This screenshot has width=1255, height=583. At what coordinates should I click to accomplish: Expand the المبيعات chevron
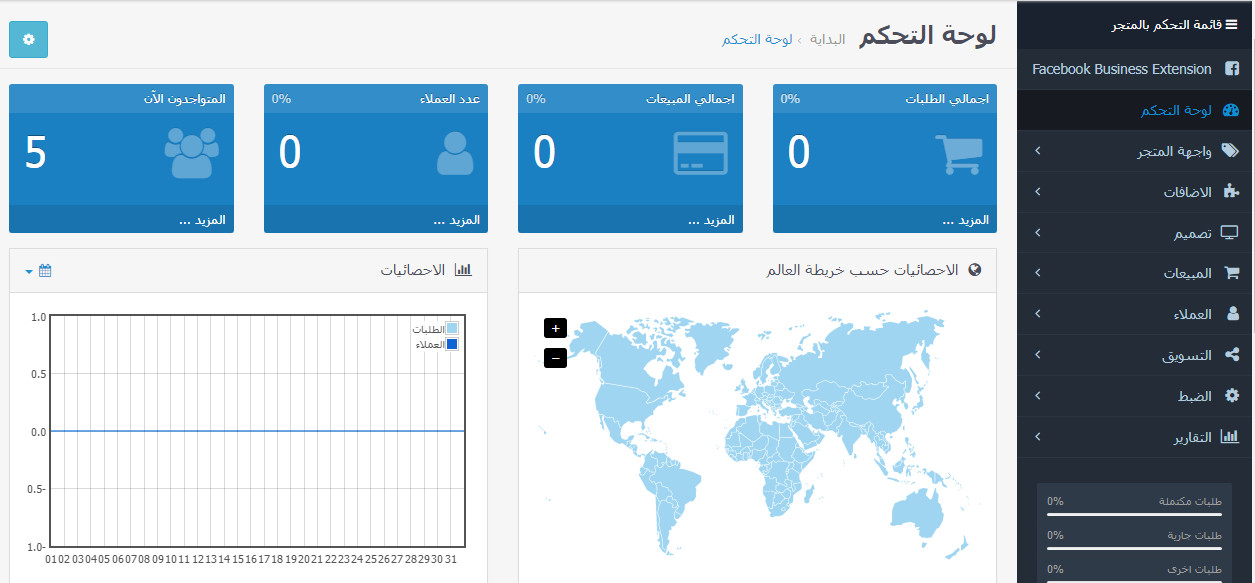1037,273
